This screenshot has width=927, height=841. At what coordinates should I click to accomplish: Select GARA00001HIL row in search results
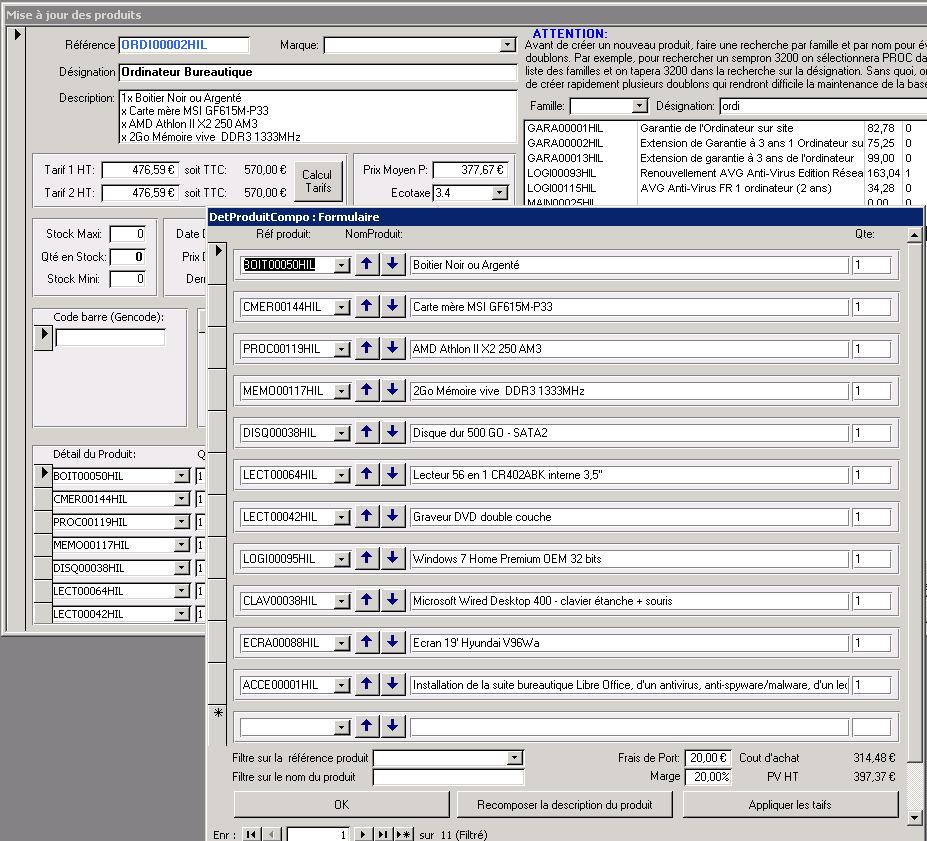click(x=725, y=128)
